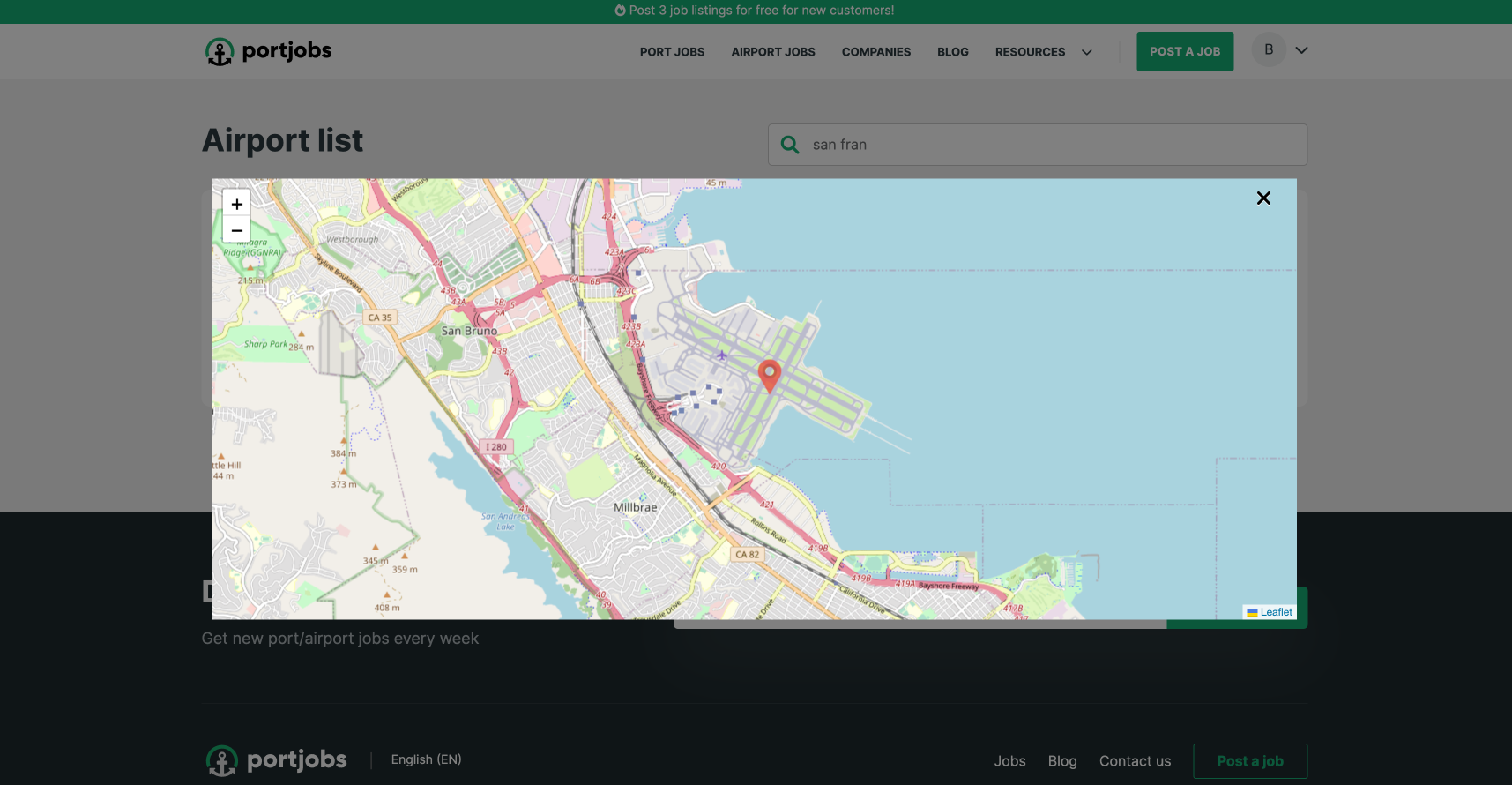Open Airport Jobs menu item
This screenshot has width=1512, height=785.
(x=773, y=52)
